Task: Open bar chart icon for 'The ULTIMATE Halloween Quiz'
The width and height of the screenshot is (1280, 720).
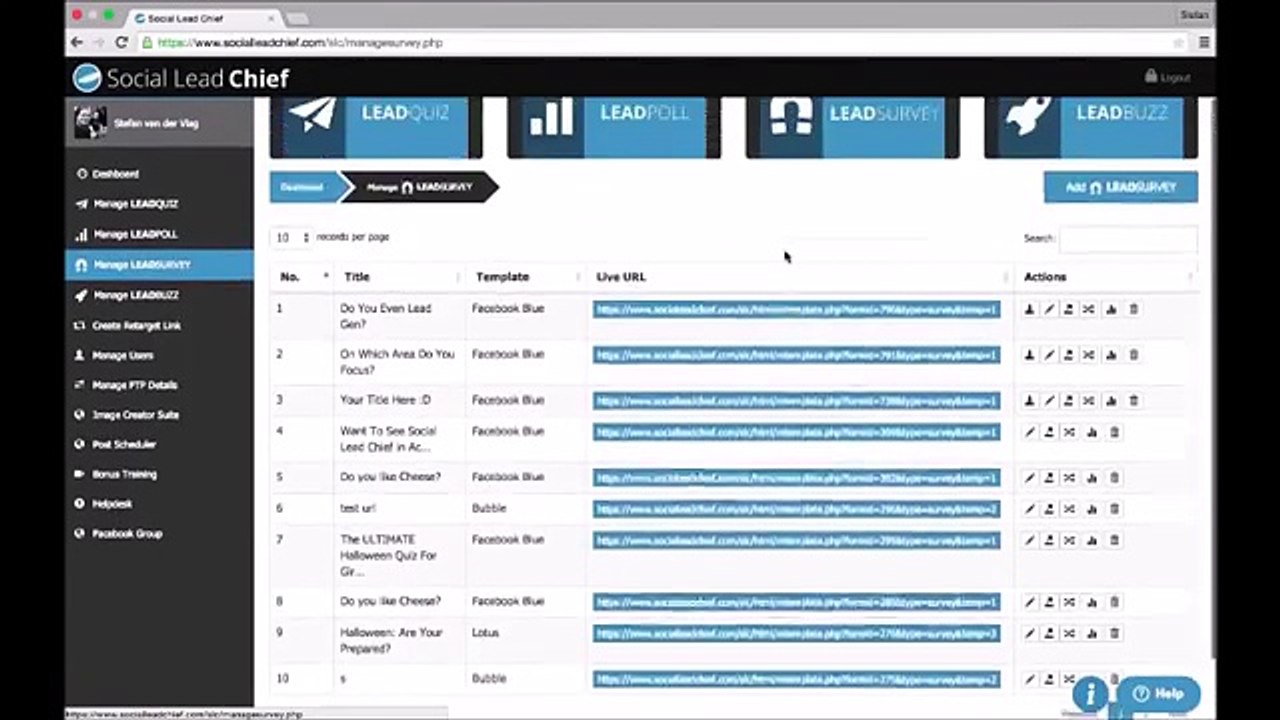Action: (x=1092, y=540)
